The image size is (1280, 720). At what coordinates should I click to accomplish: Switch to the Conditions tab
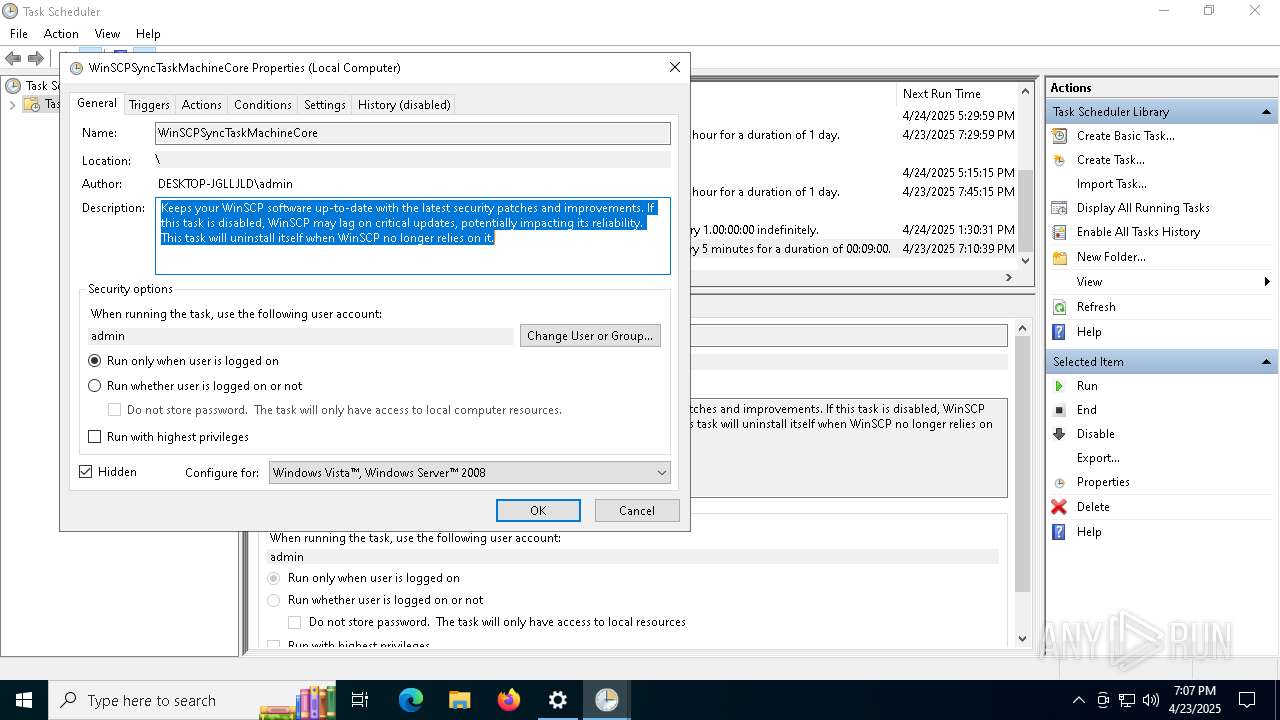click(x=263, y=104)
